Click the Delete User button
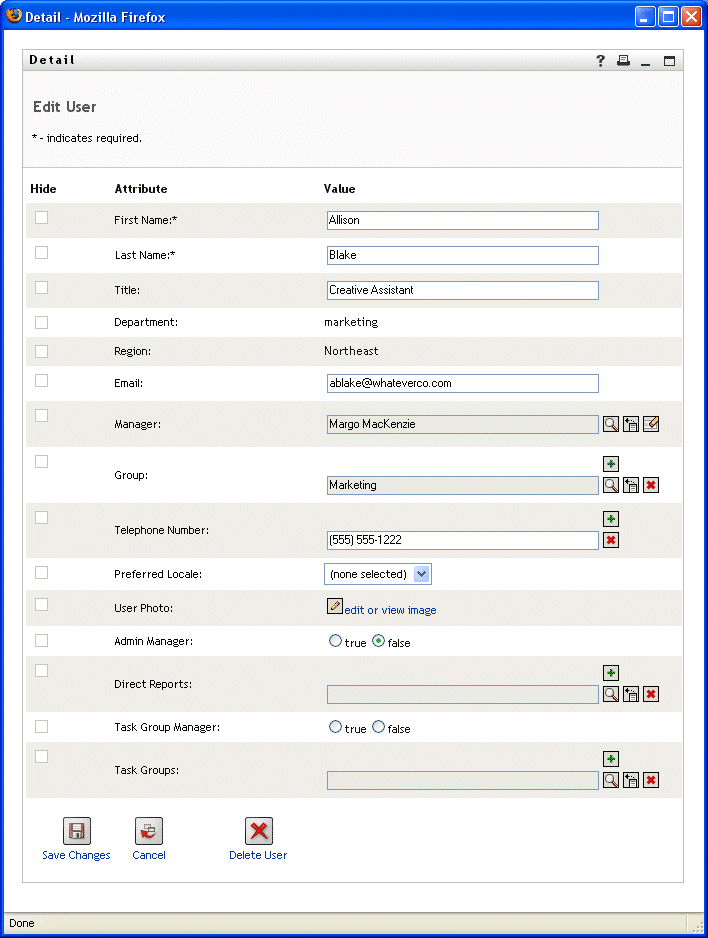 coord(258,832)
